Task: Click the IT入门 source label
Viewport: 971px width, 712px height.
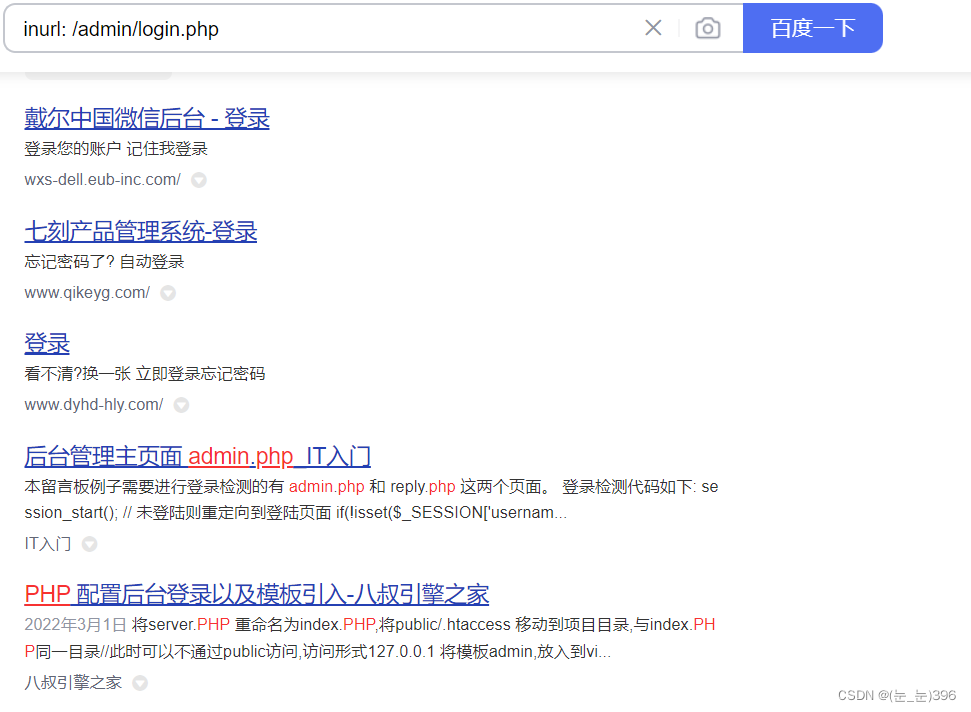Action: [x=48, y=544]
